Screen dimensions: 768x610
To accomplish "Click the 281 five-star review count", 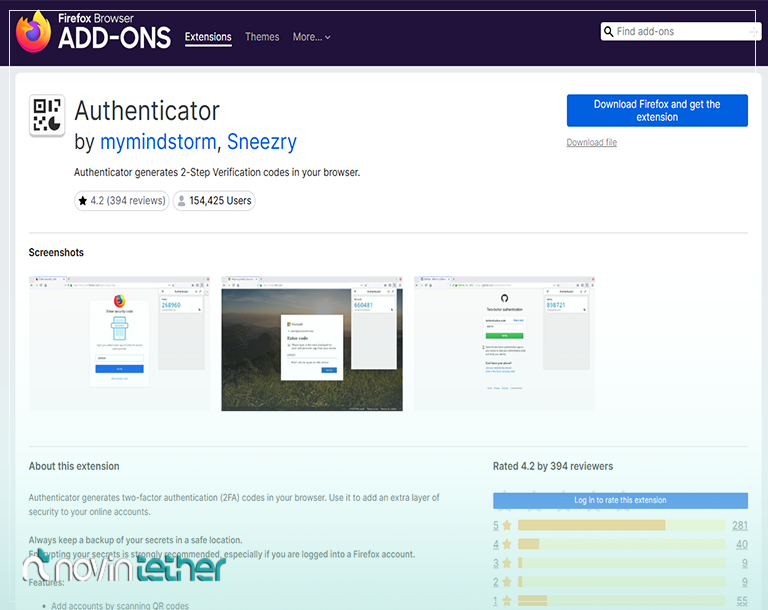I will [x=740, y=526].
